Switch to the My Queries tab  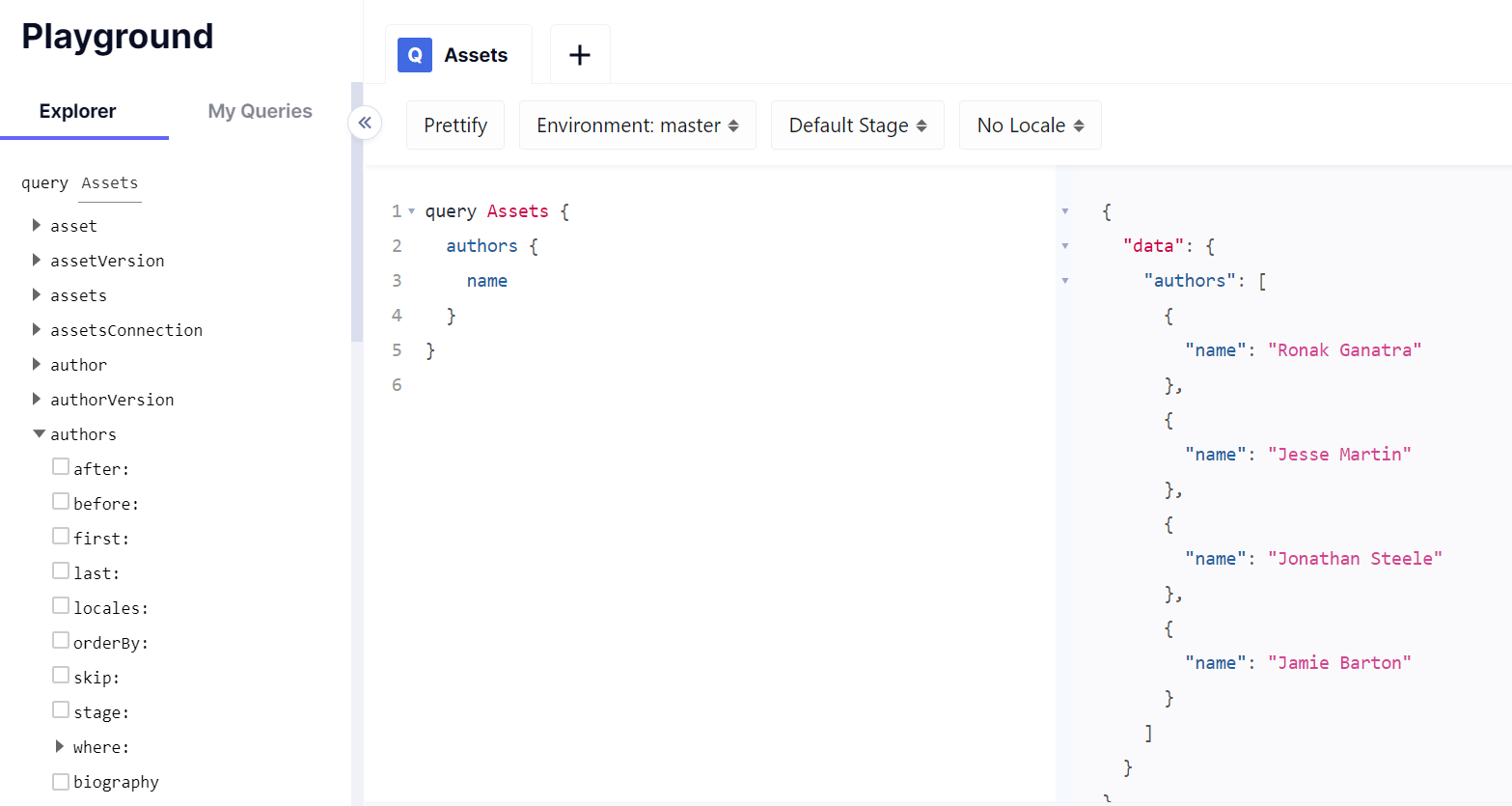(x=260, y=111)
